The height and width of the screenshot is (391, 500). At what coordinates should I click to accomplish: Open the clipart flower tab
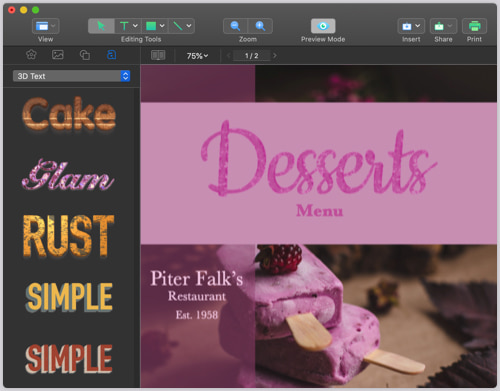31,55
